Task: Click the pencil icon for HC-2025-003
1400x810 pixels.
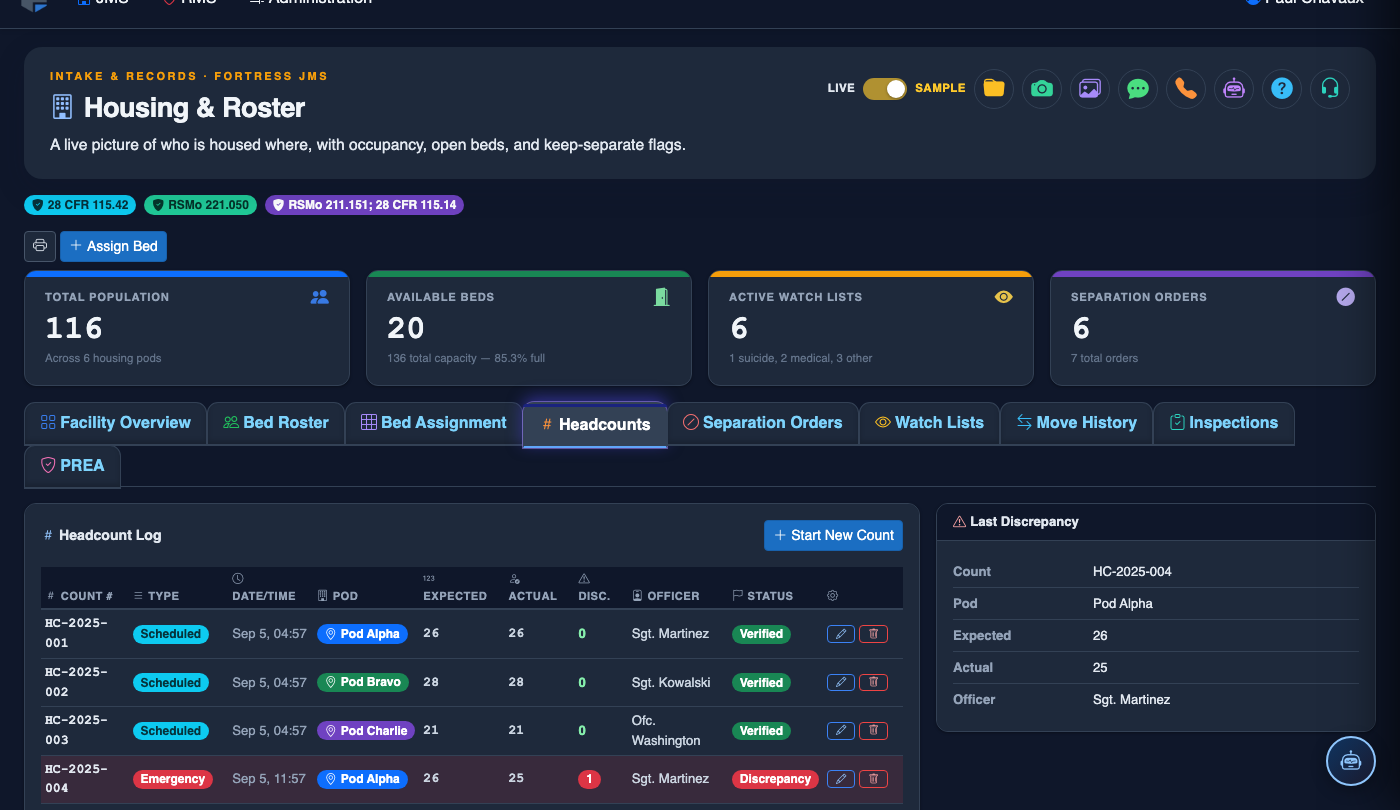Action: click(x=841, y=730)
